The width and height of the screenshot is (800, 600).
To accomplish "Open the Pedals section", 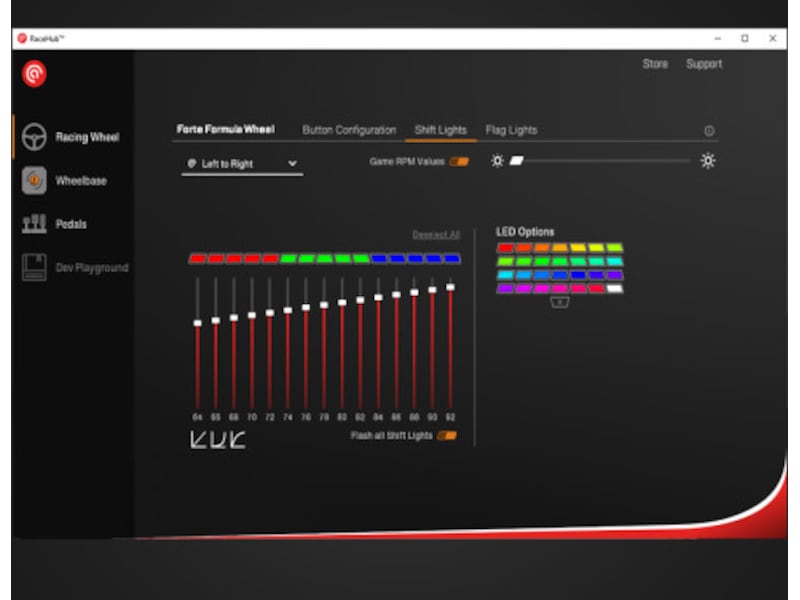I will click(x=54, y=223).
